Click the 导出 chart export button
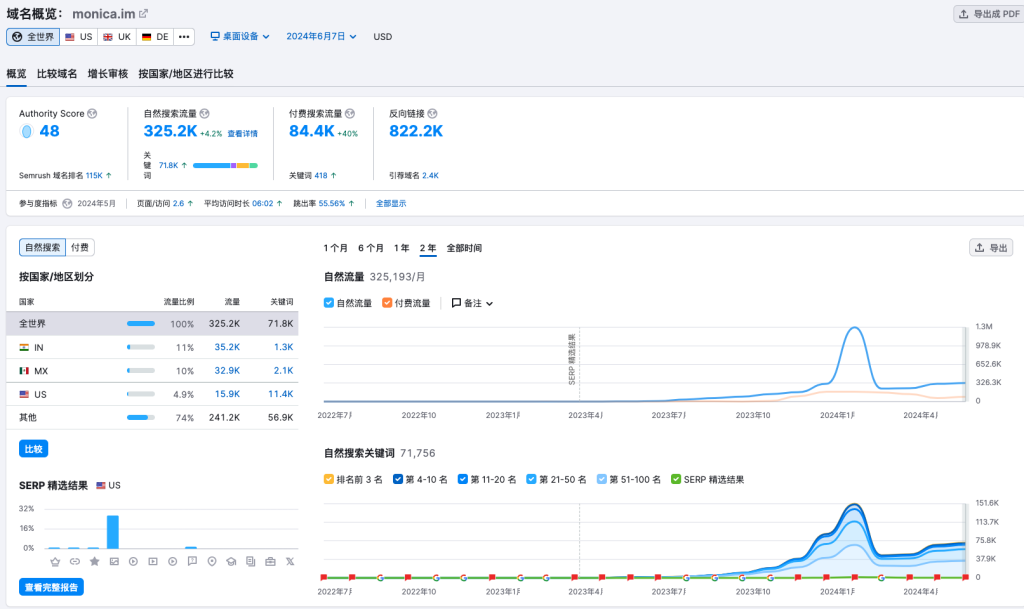The image size is (1024, 609). (991, 247)
